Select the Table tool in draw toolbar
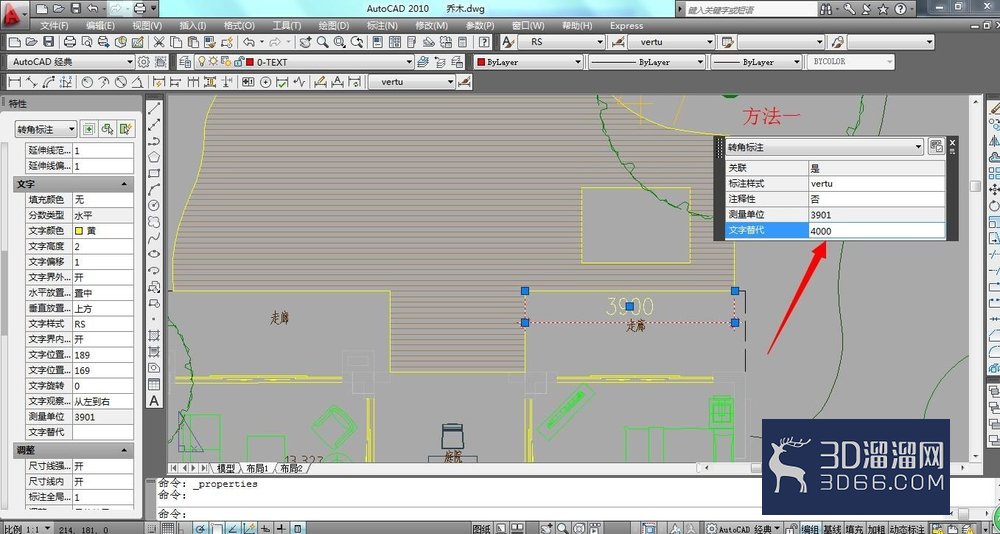 pyautogui.click(x=154, y=385)
